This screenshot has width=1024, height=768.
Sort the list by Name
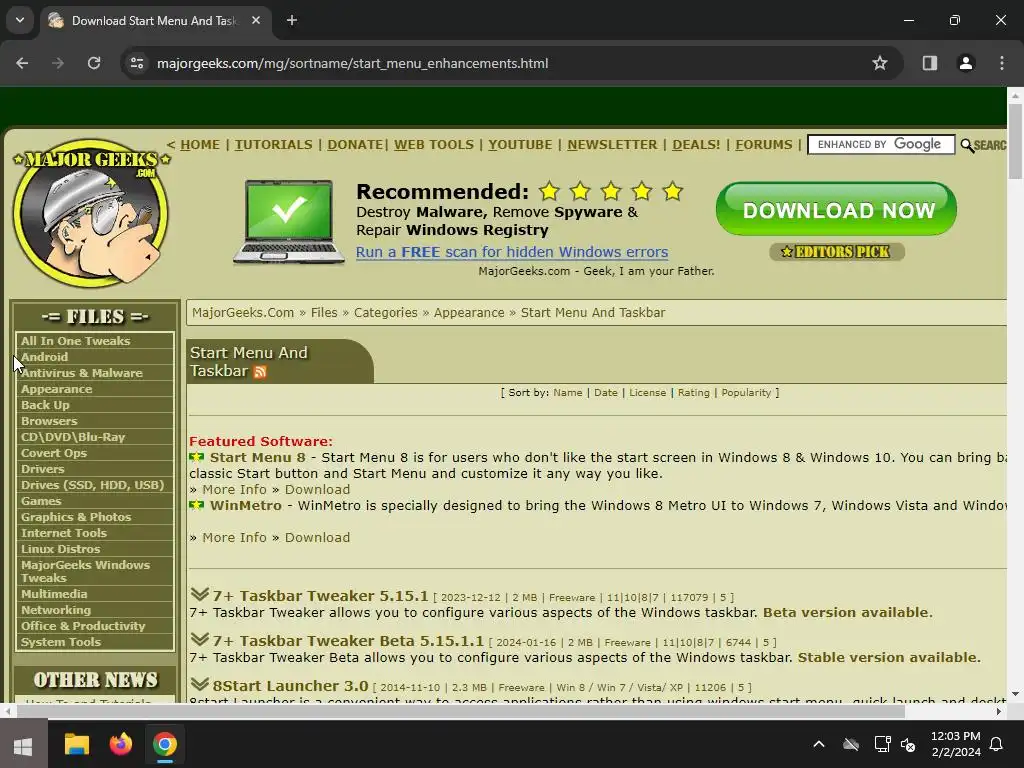point(568,392)
